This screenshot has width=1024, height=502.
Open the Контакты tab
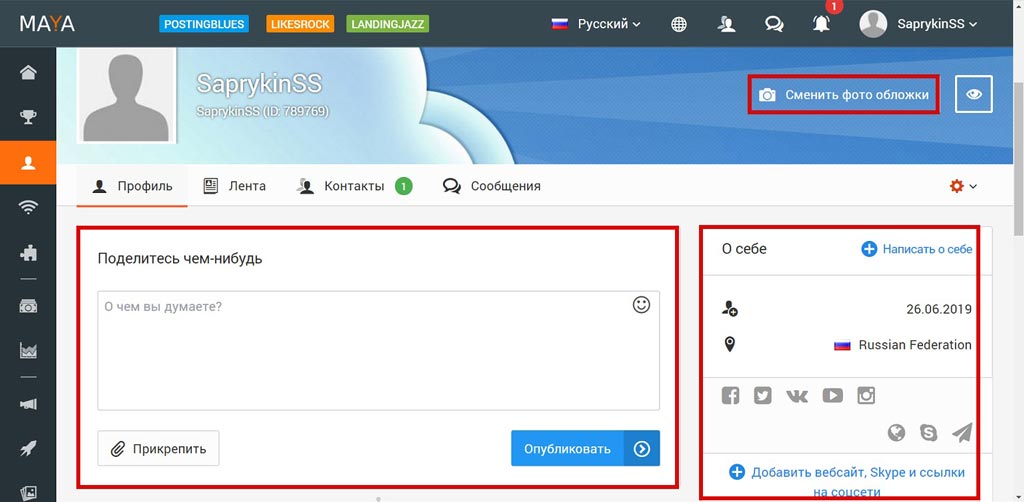pos(354,186)
